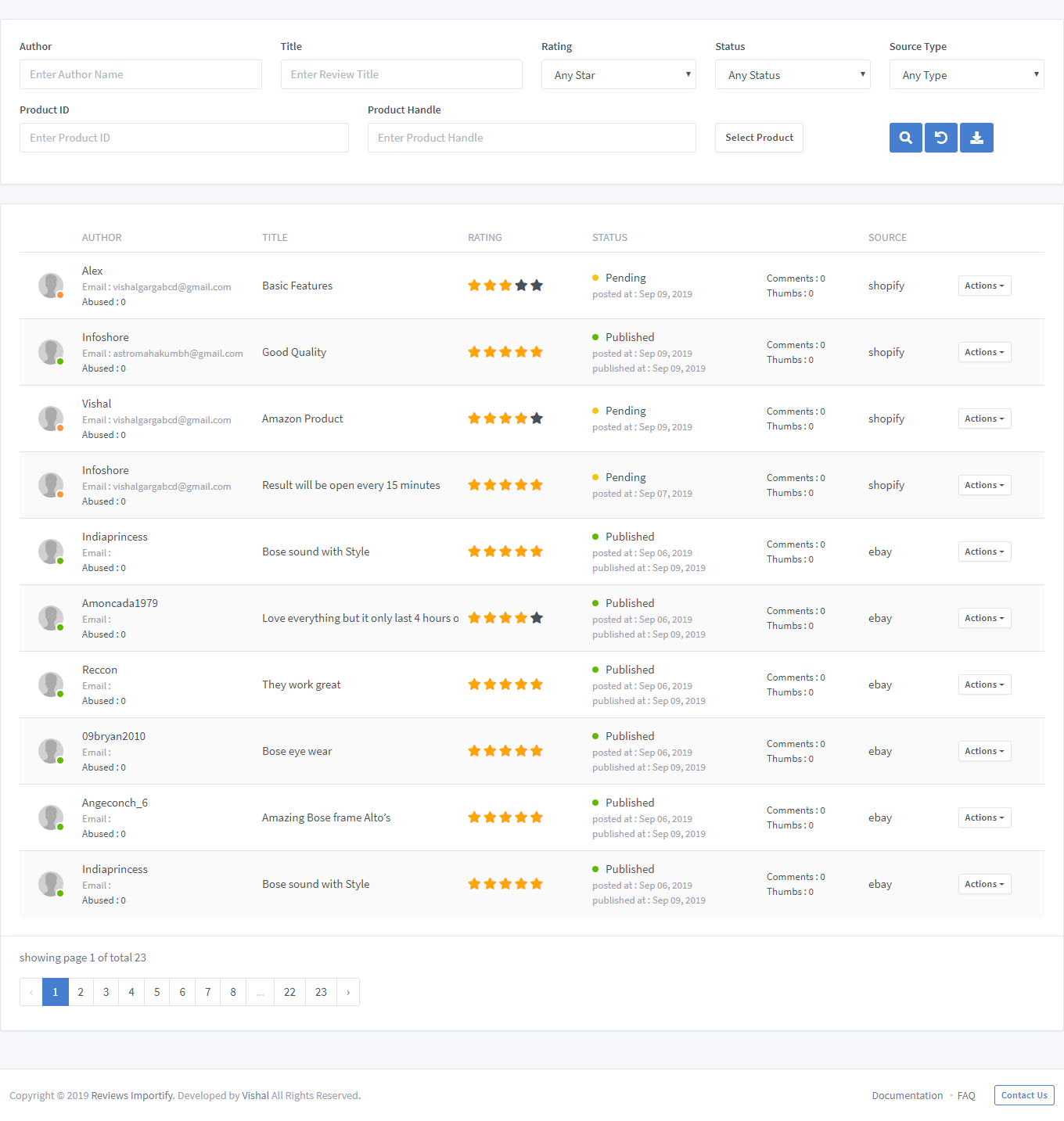The image size is (1064, 1121).
Task: Go to the next page arrow
Action: pyautogui.click(x=348, y=992)
